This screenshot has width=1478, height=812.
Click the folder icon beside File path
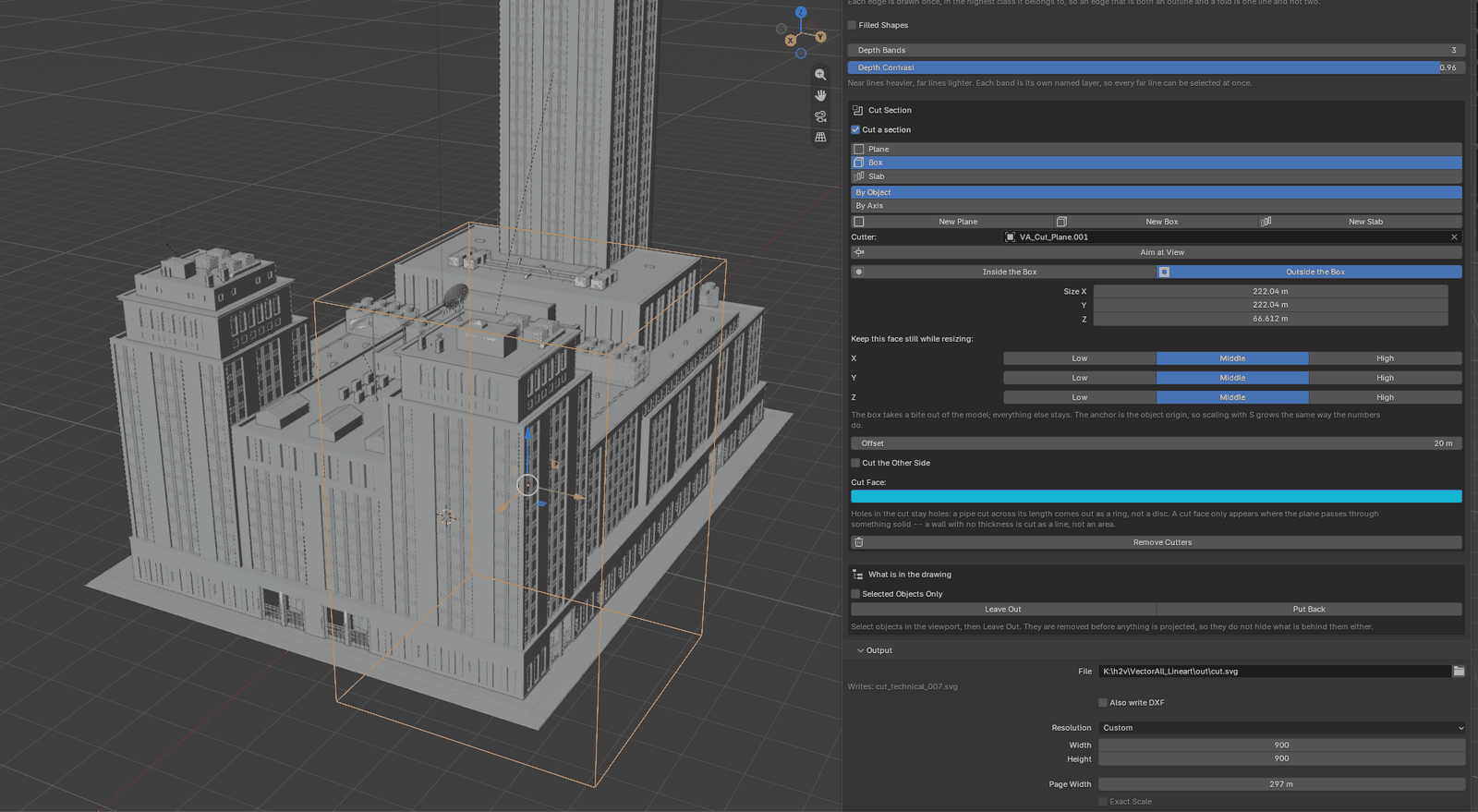pos(1459,672)
